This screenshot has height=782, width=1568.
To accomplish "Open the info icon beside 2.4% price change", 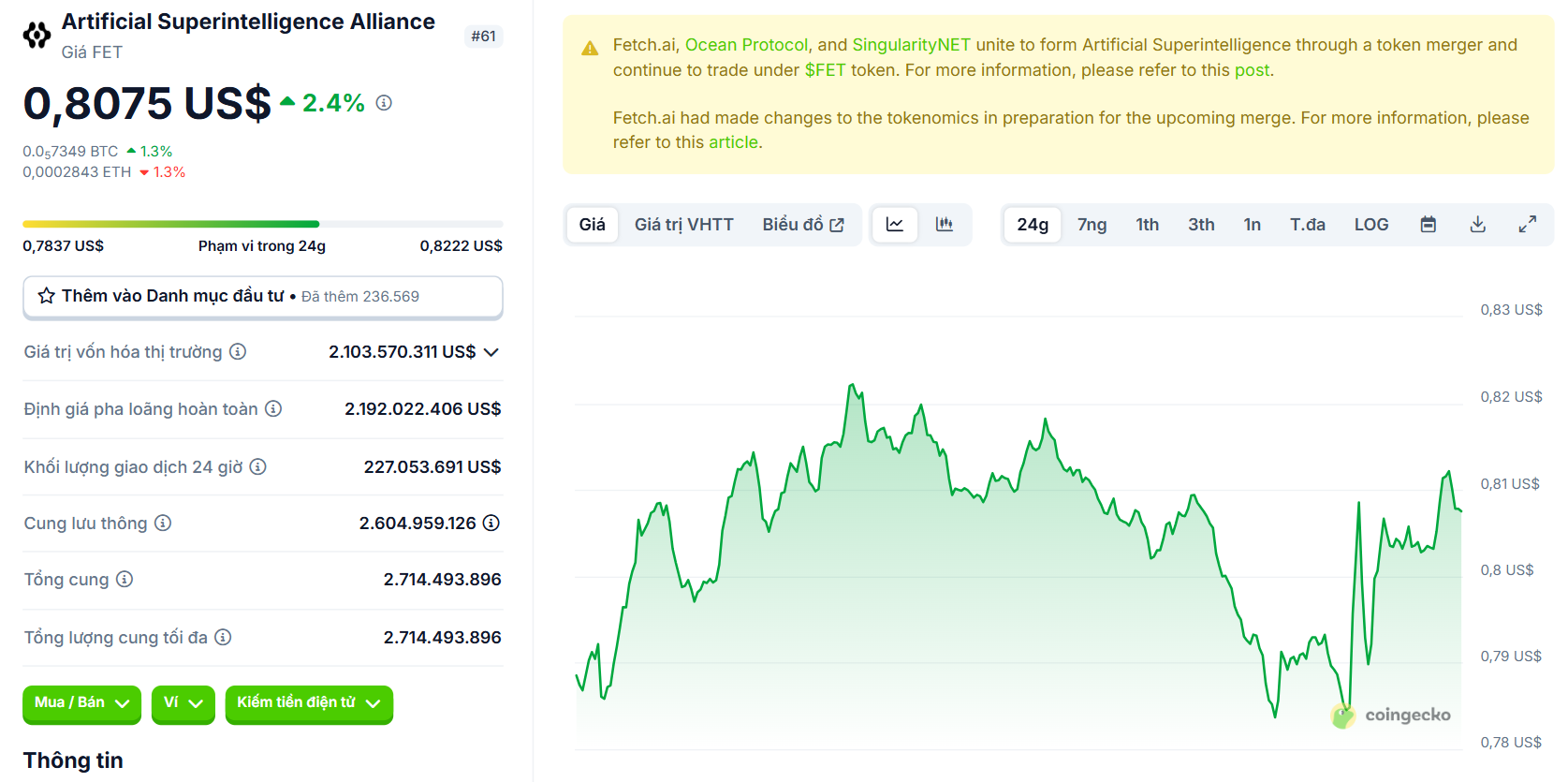I will (x=384, y=103).
